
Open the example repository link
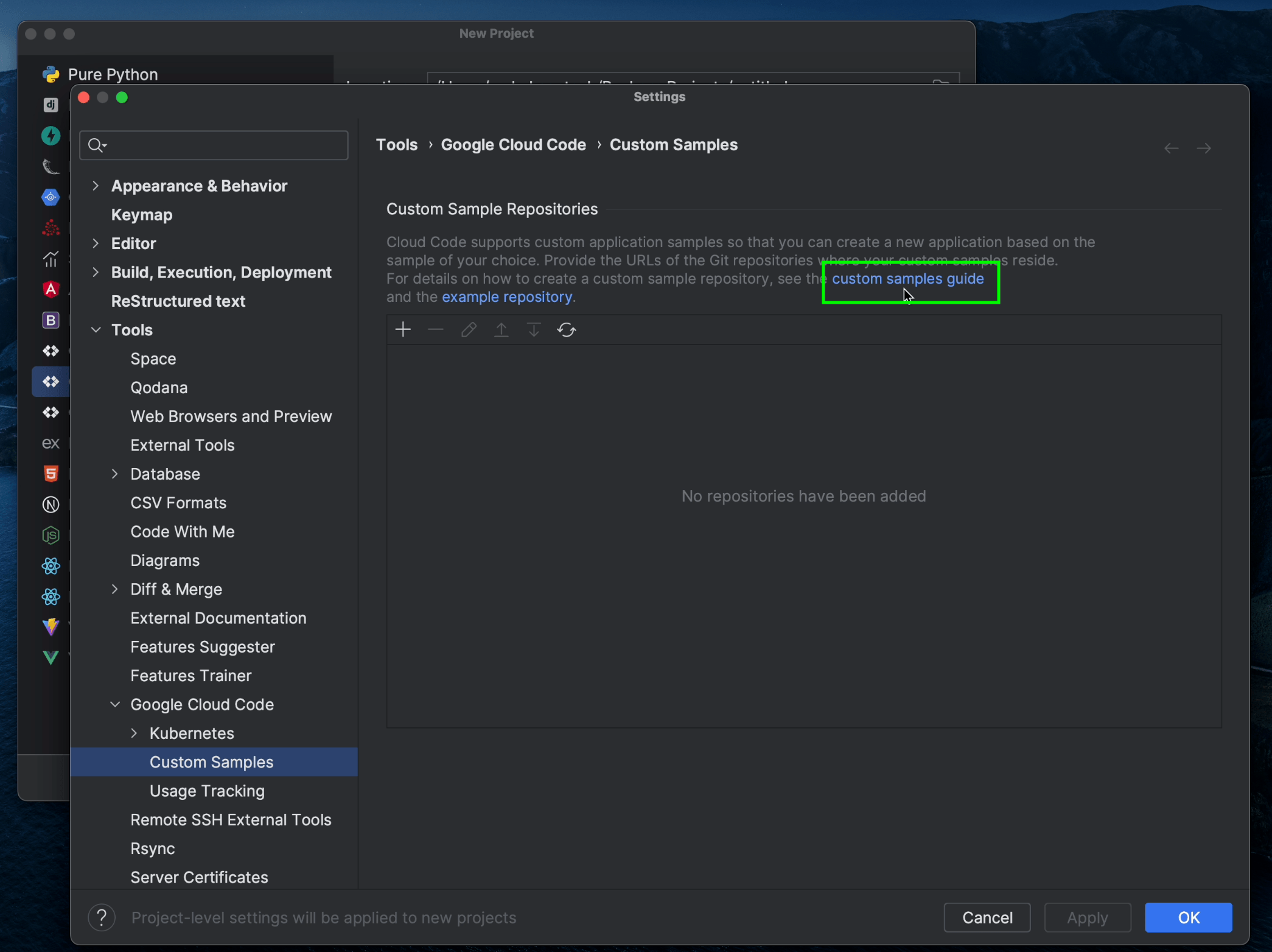(506, 297)
